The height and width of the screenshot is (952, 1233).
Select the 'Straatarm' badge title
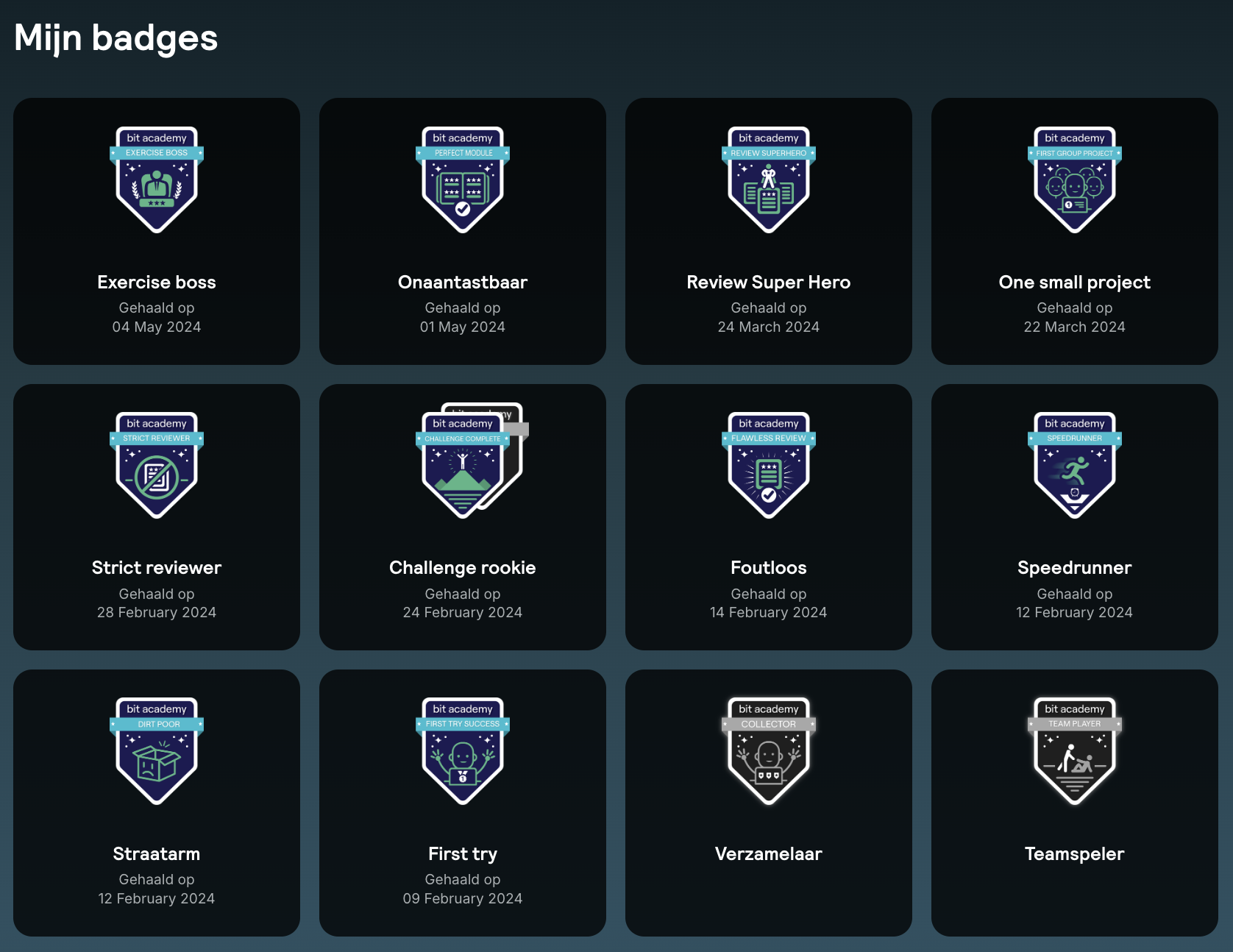[x=157, y=854]
